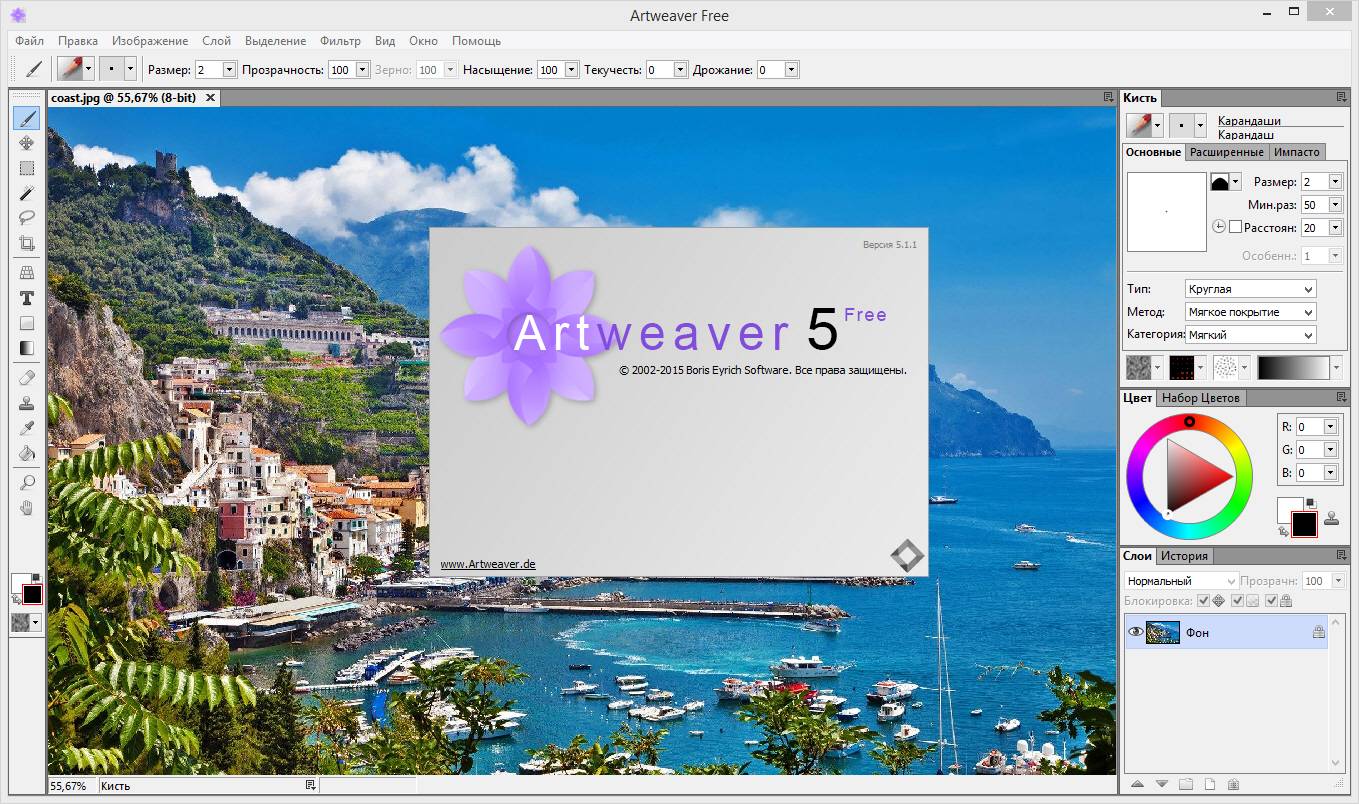Image resolution: width=1359 pixels, height=804 pixels.
Task: Click the lock icon on Фон layer
Action: (x=1318, y=632)
